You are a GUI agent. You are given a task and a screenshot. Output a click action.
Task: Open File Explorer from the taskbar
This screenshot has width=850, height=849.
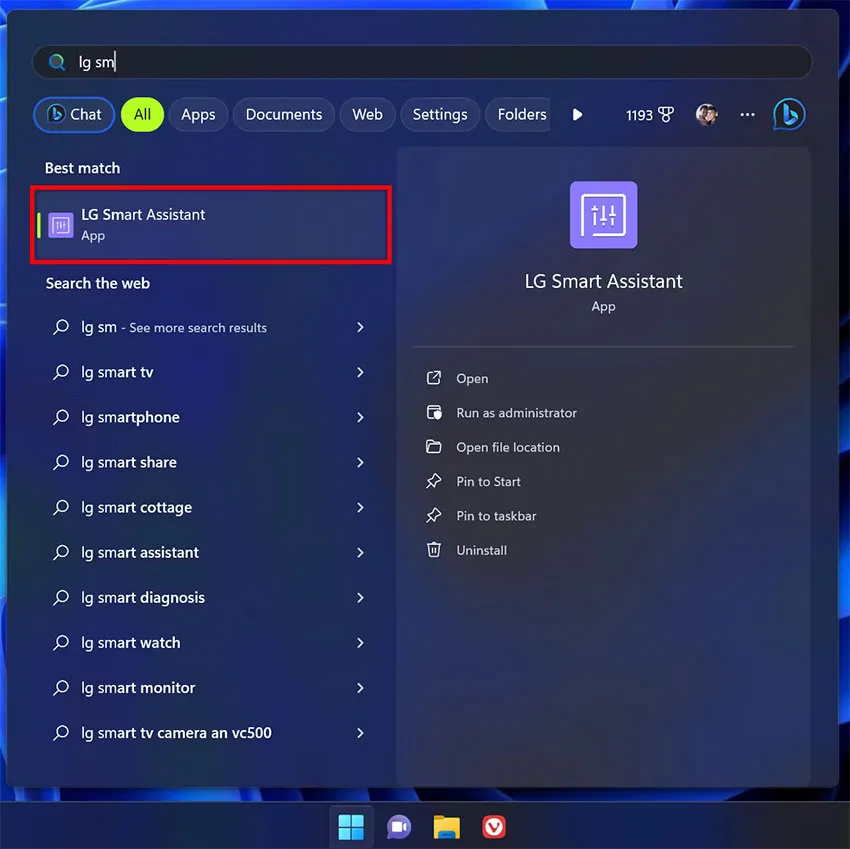pyautogui.click(x=446, y=827)
